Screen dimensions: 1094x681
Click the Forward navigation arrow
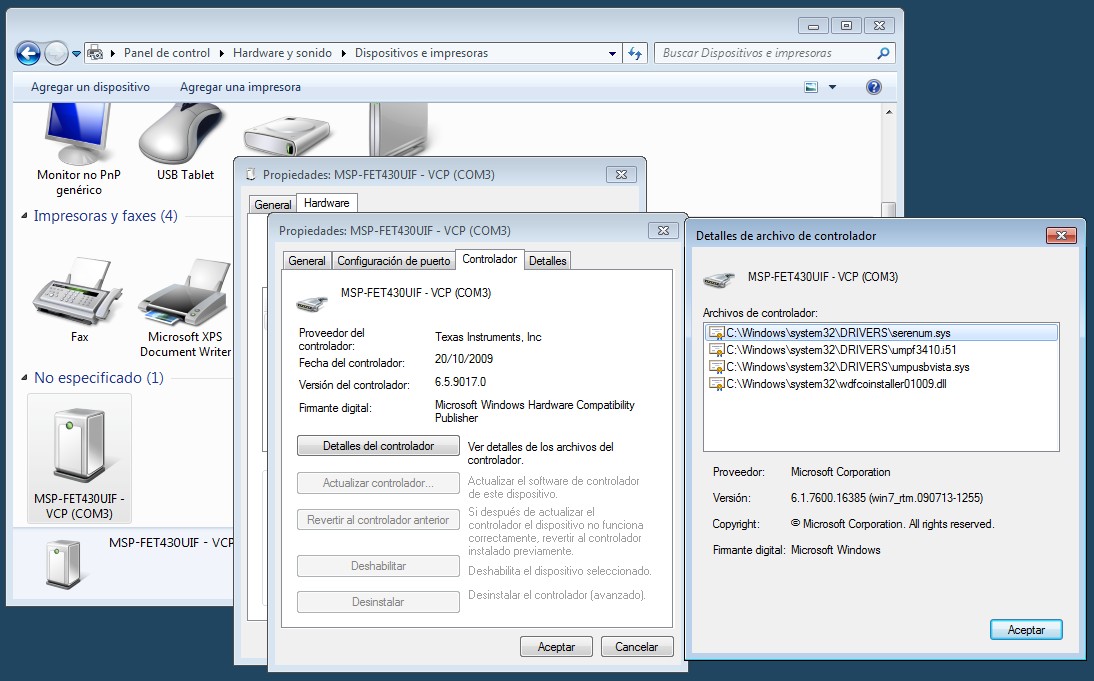[x=56, y=53]
